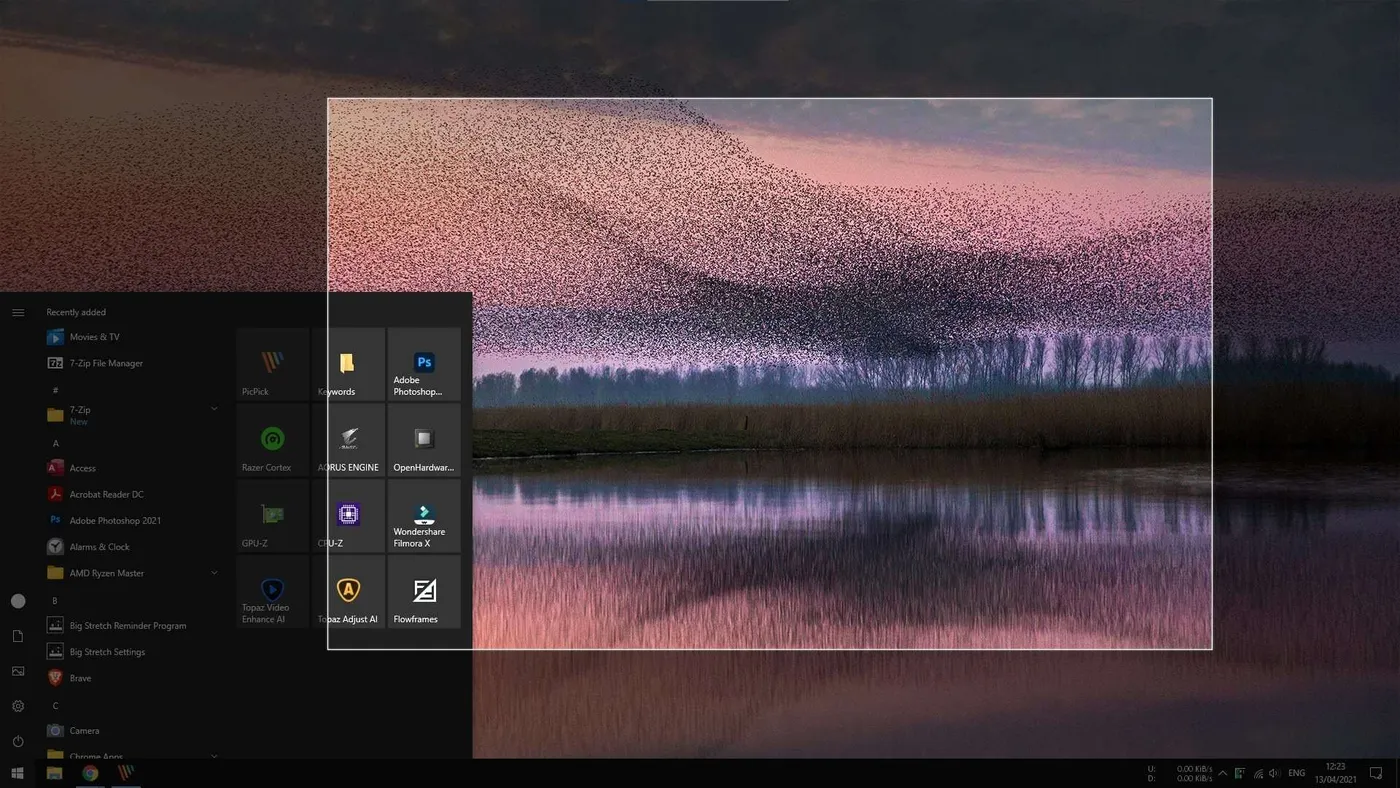Click the green security tray icon
Viewport: 1400px width, 788px height.
coord(1240,773)
